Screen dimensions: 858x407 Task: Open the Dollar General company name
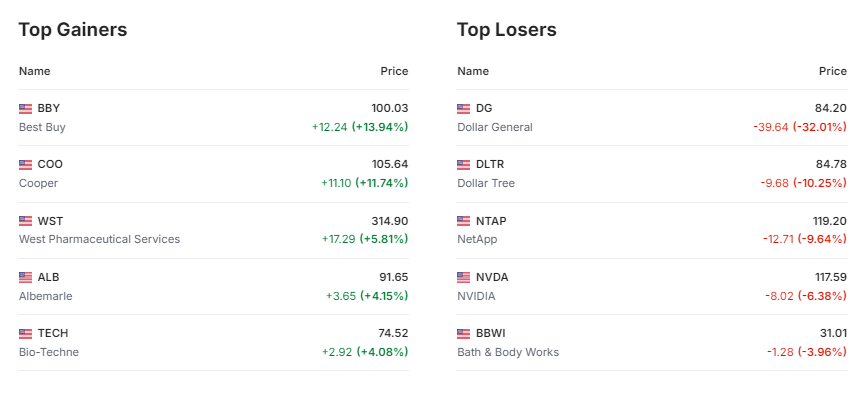pyautogui.click(x=494, y=127)
